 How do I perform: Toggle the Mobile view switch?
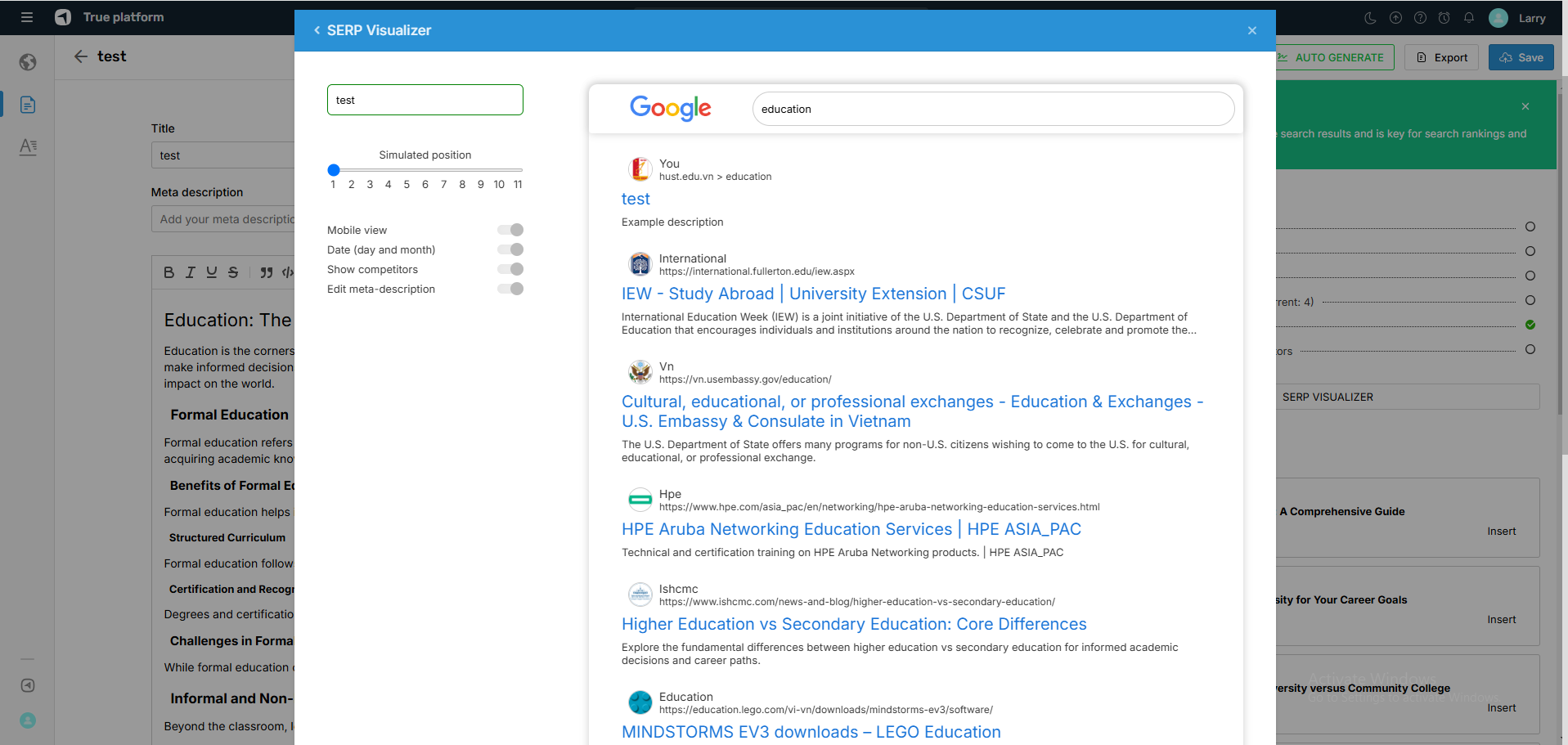pos(510,230)
